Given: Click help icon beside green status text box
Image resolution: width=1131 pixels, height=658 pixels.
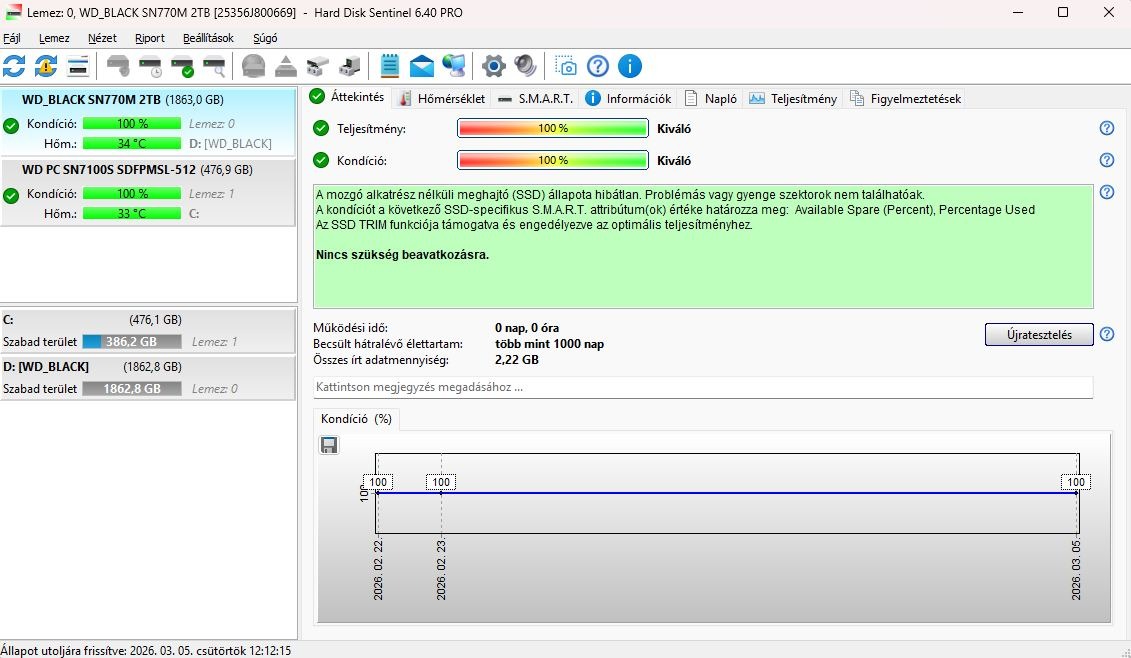Looking at the screenshot, I should 1106,192.
